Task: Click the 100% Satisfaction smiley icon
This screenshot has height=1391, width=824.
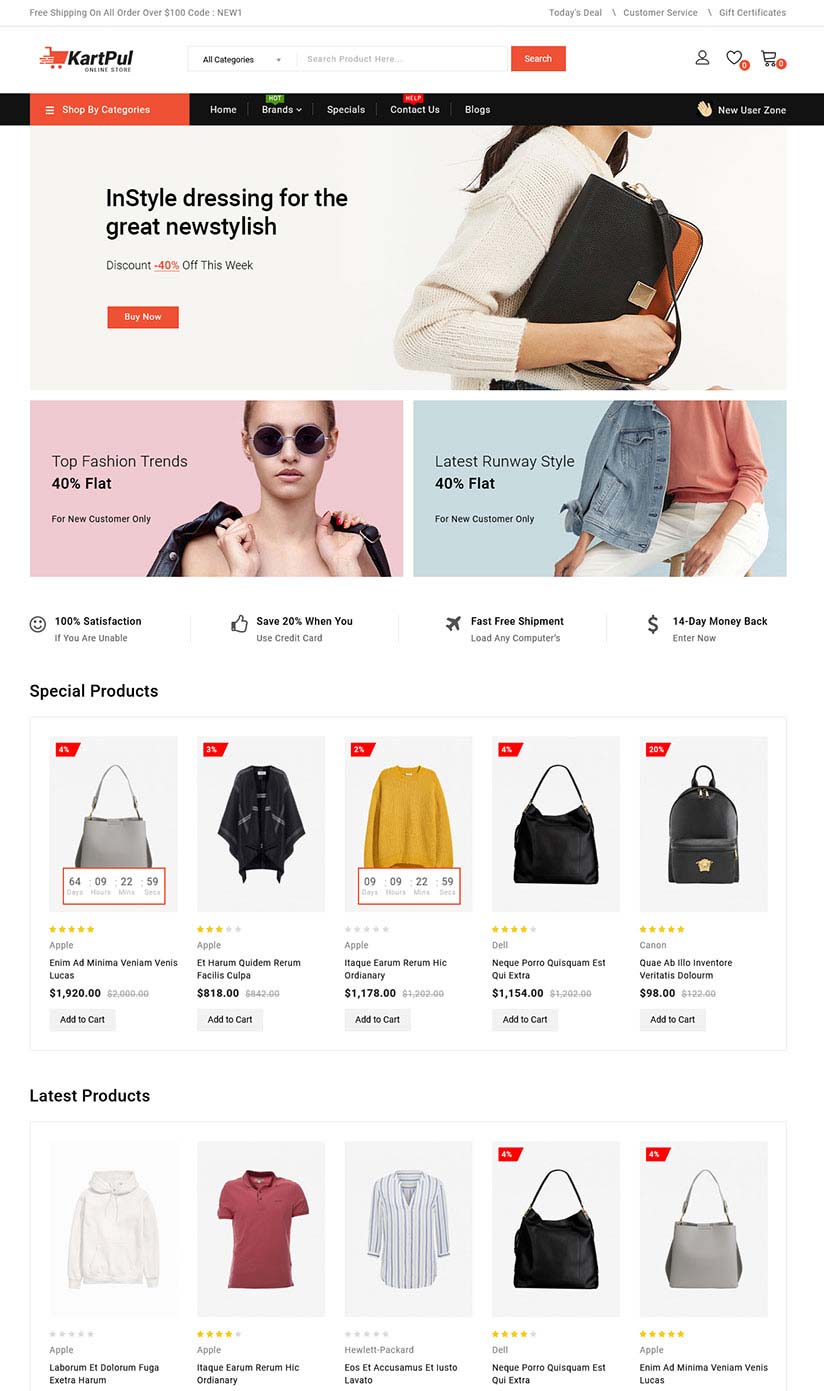Action: click(38, 624)
